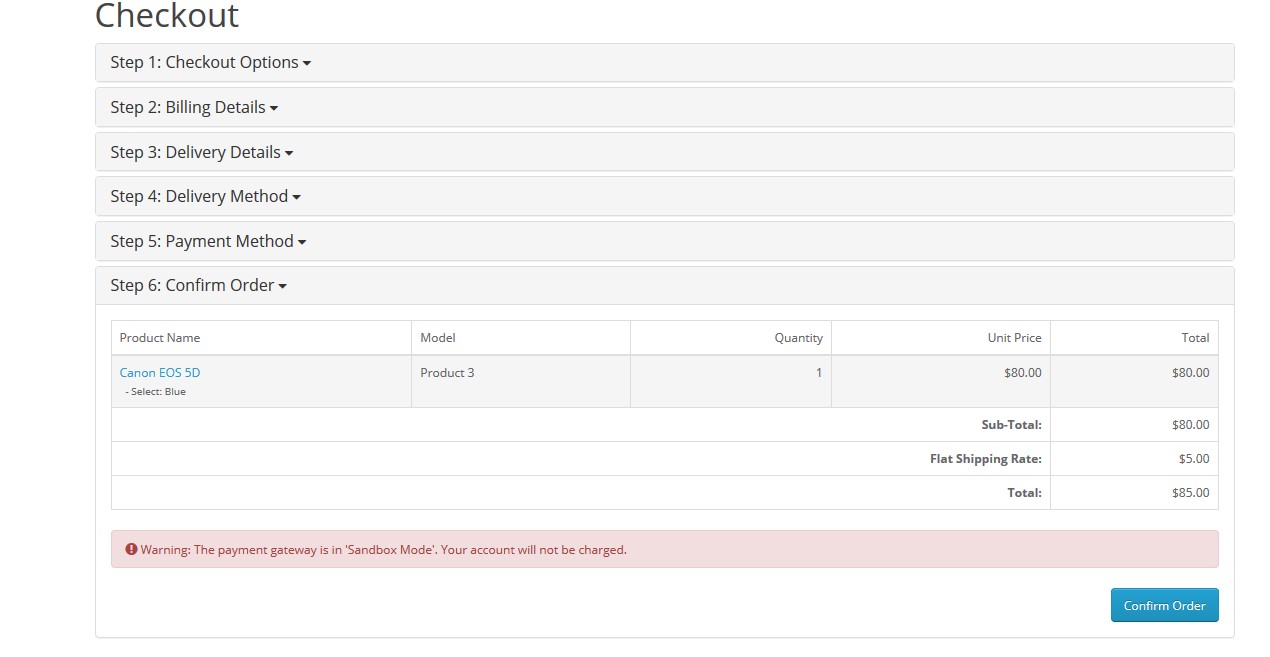Click the Sub-Total label

pos(1011,425)
